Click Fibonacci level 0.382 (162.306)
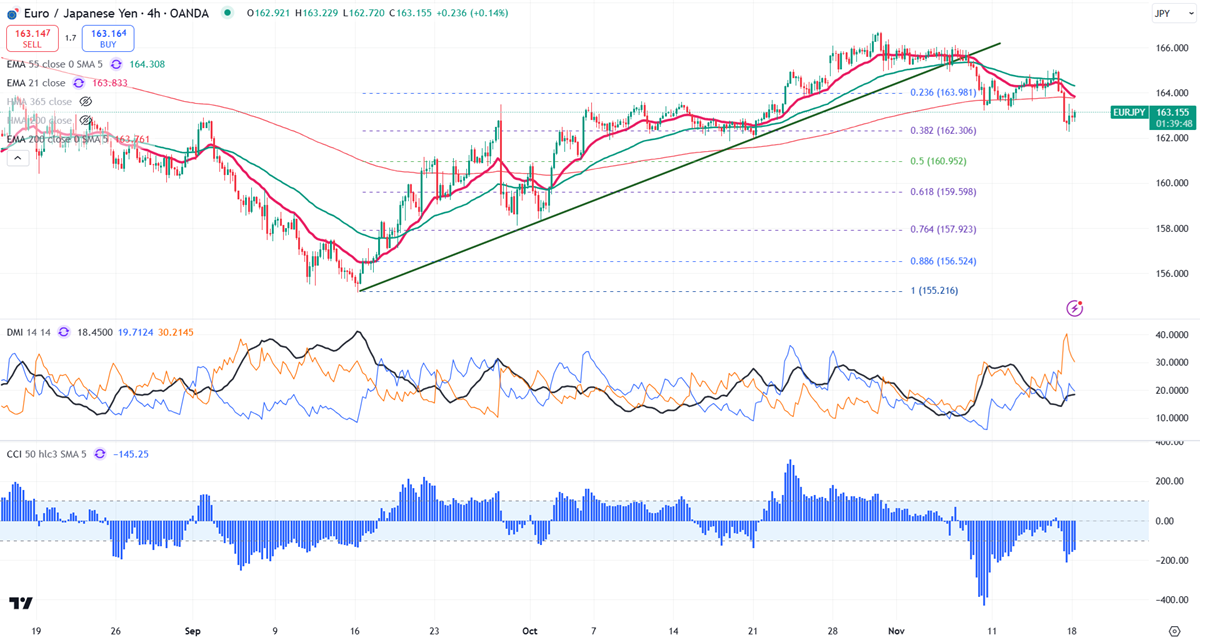Image resolution: width=1206 pixels, height=640 pixels. [x=944, y=131]
